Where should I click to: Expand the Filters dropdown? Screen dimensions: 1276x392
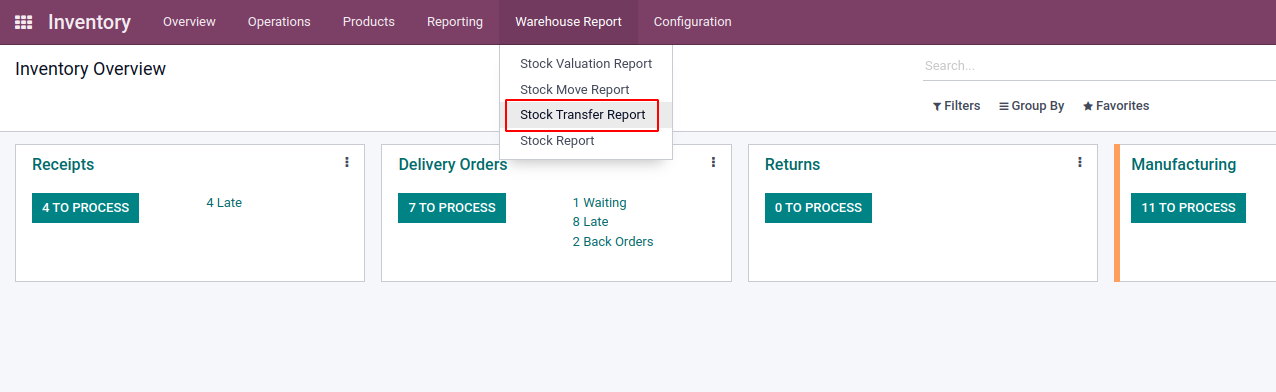pos(956,106)
